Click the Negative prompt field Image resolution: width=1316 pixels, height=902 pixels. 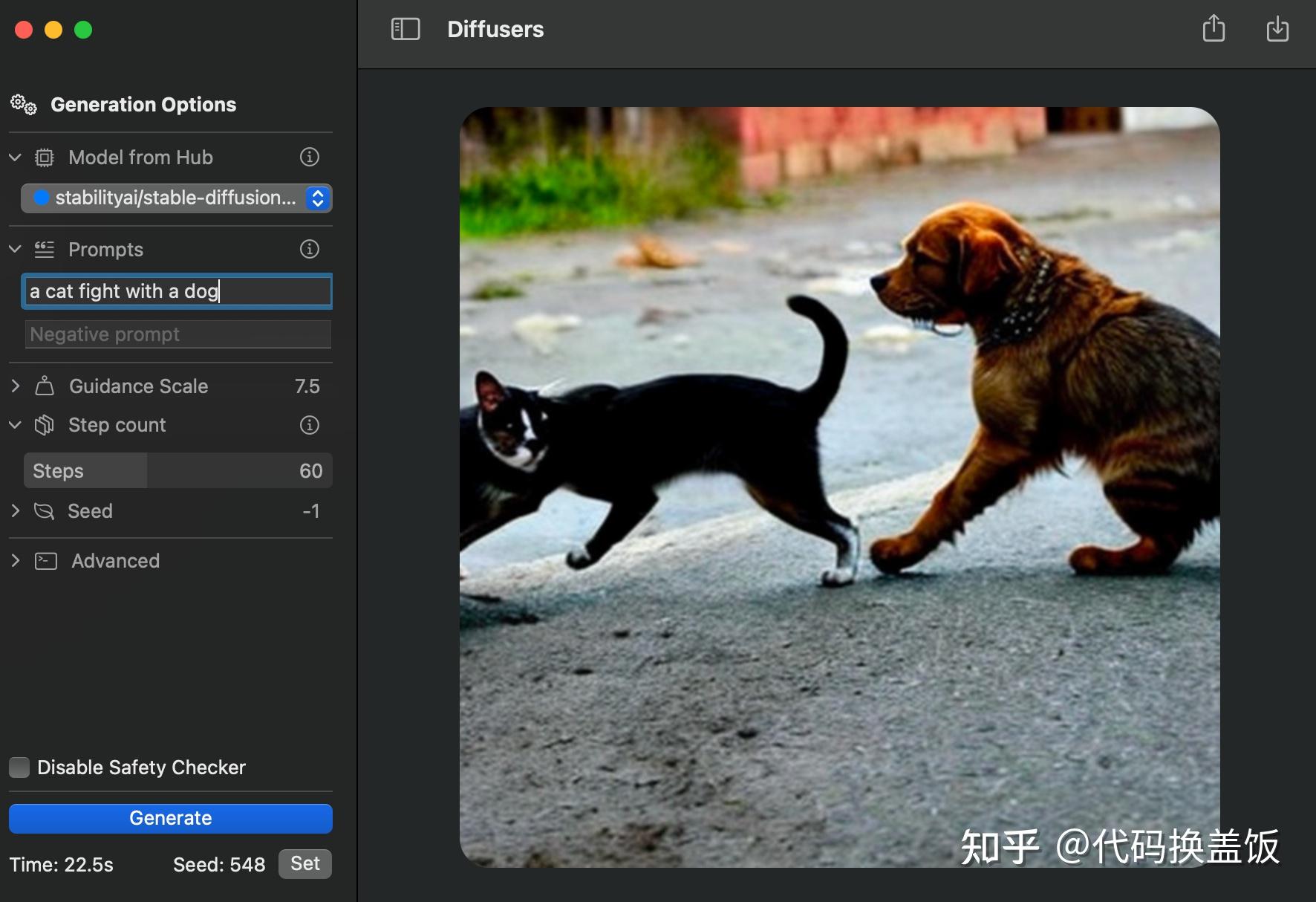click(x=178, y=334)
